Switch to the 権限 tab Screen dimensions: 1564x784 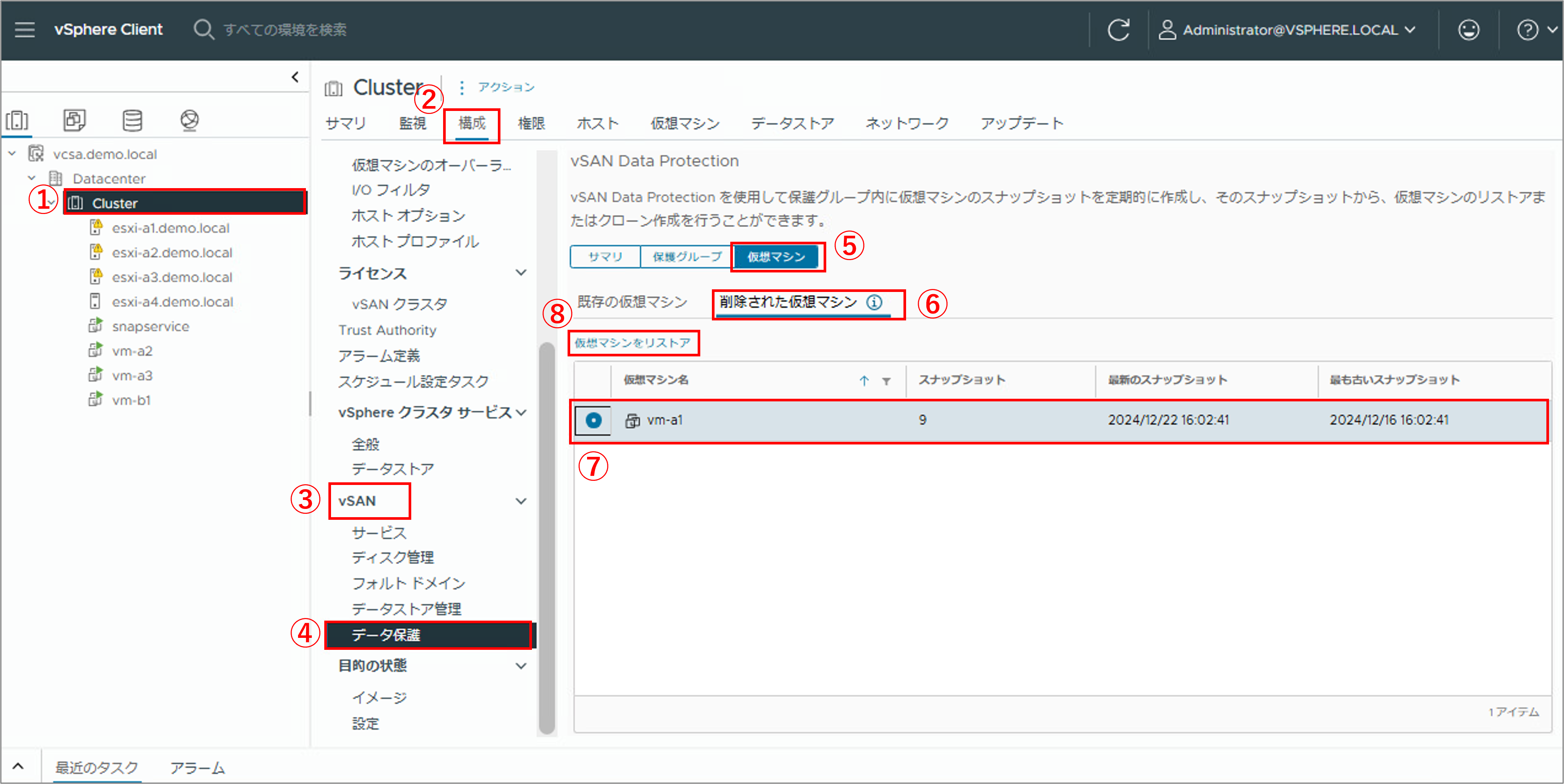[x=531, y=123]
